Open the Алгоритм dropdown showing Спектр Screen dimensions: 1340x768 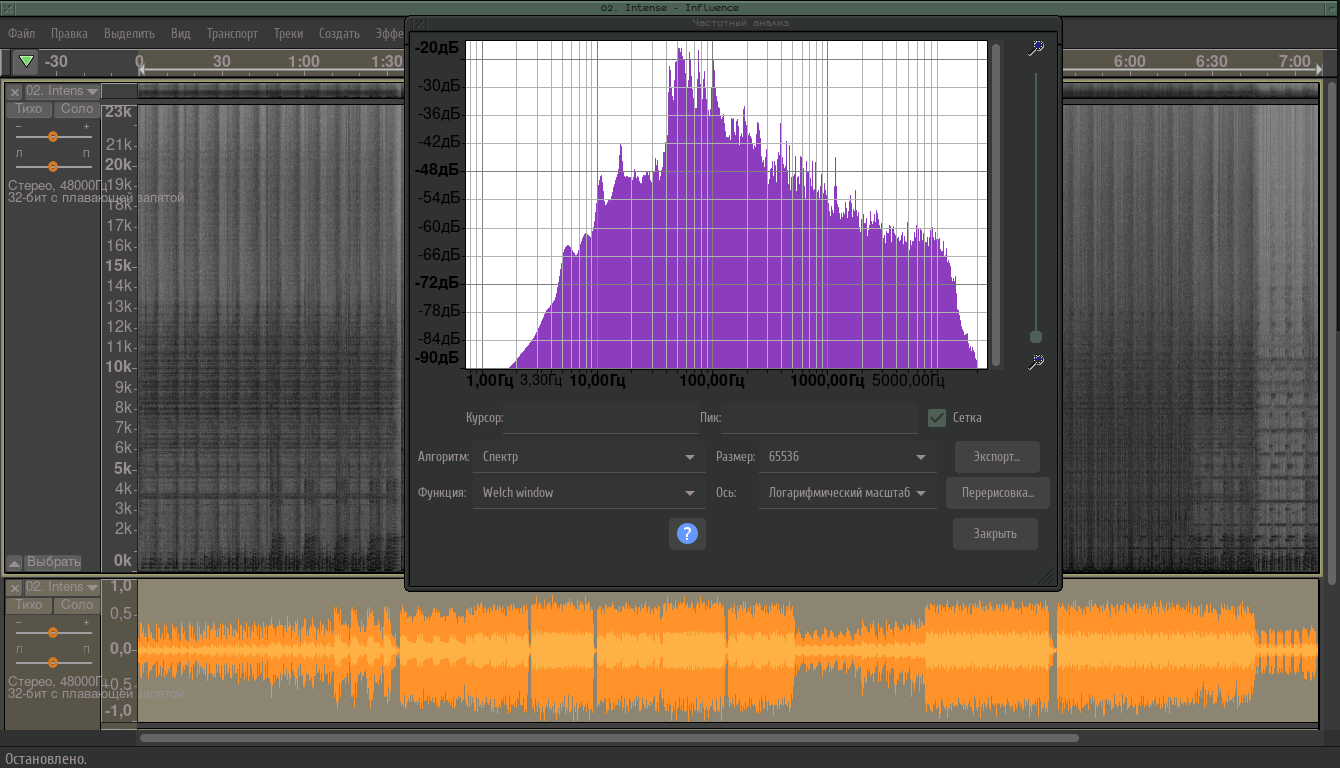pyautogui.click(x=589, y=457)
